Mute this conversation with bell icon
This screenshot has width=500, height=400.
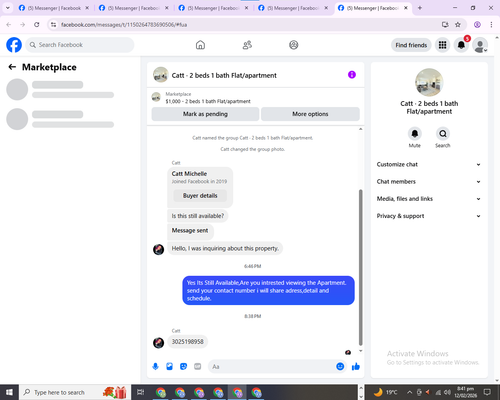coord(415,134)
